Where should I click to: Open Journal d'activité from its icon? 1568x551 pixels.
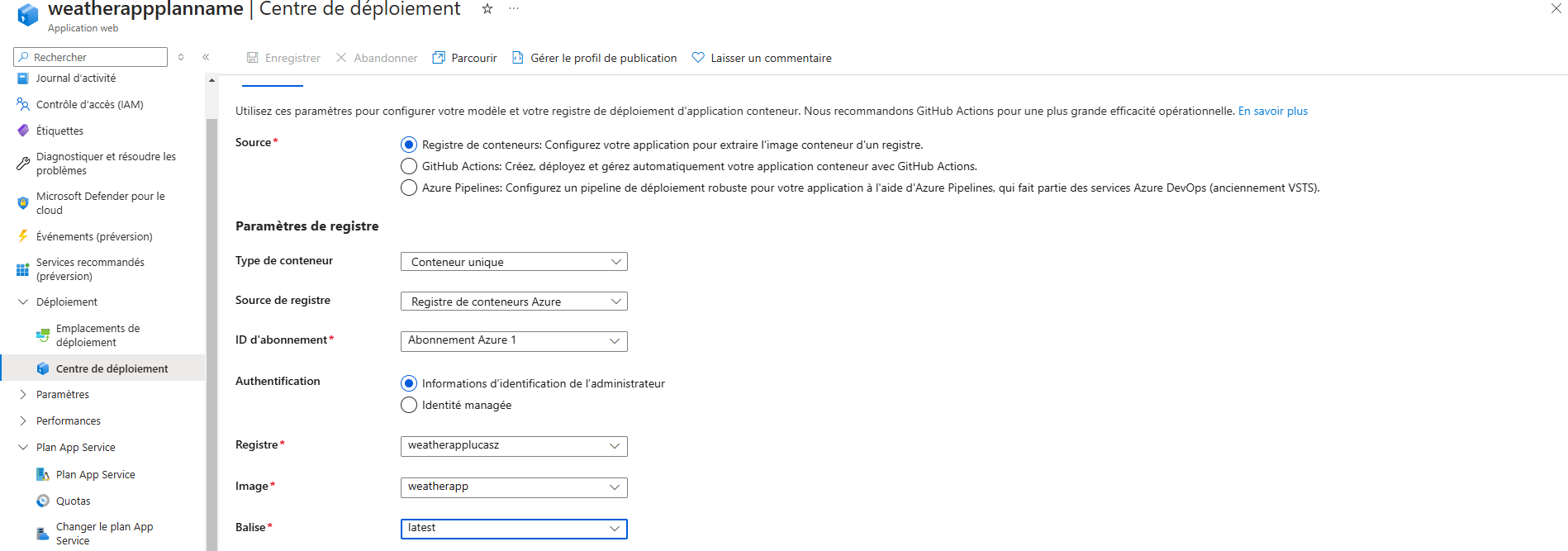[23, 78]
